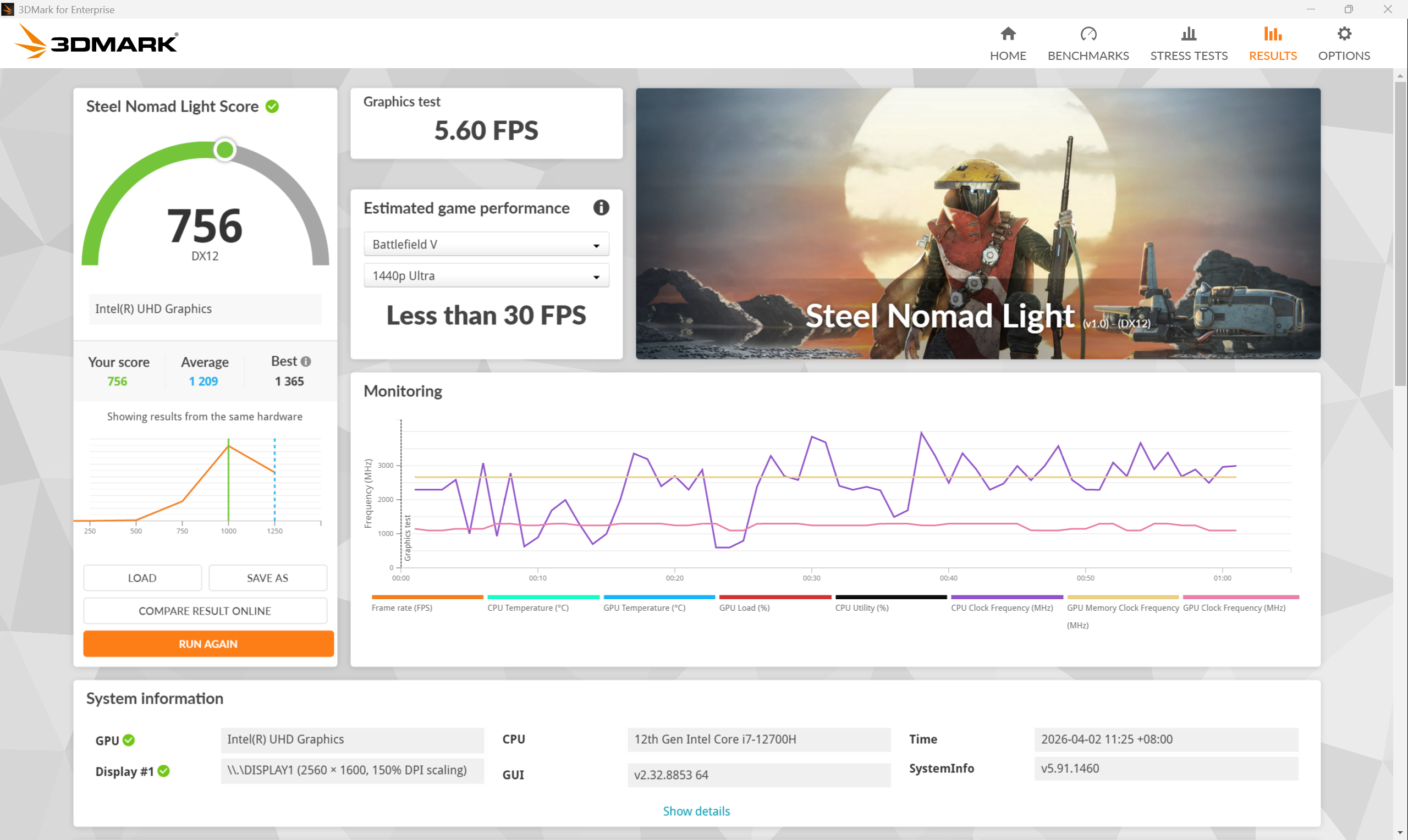Click Estimated game performance info icon

coord(601,208)
